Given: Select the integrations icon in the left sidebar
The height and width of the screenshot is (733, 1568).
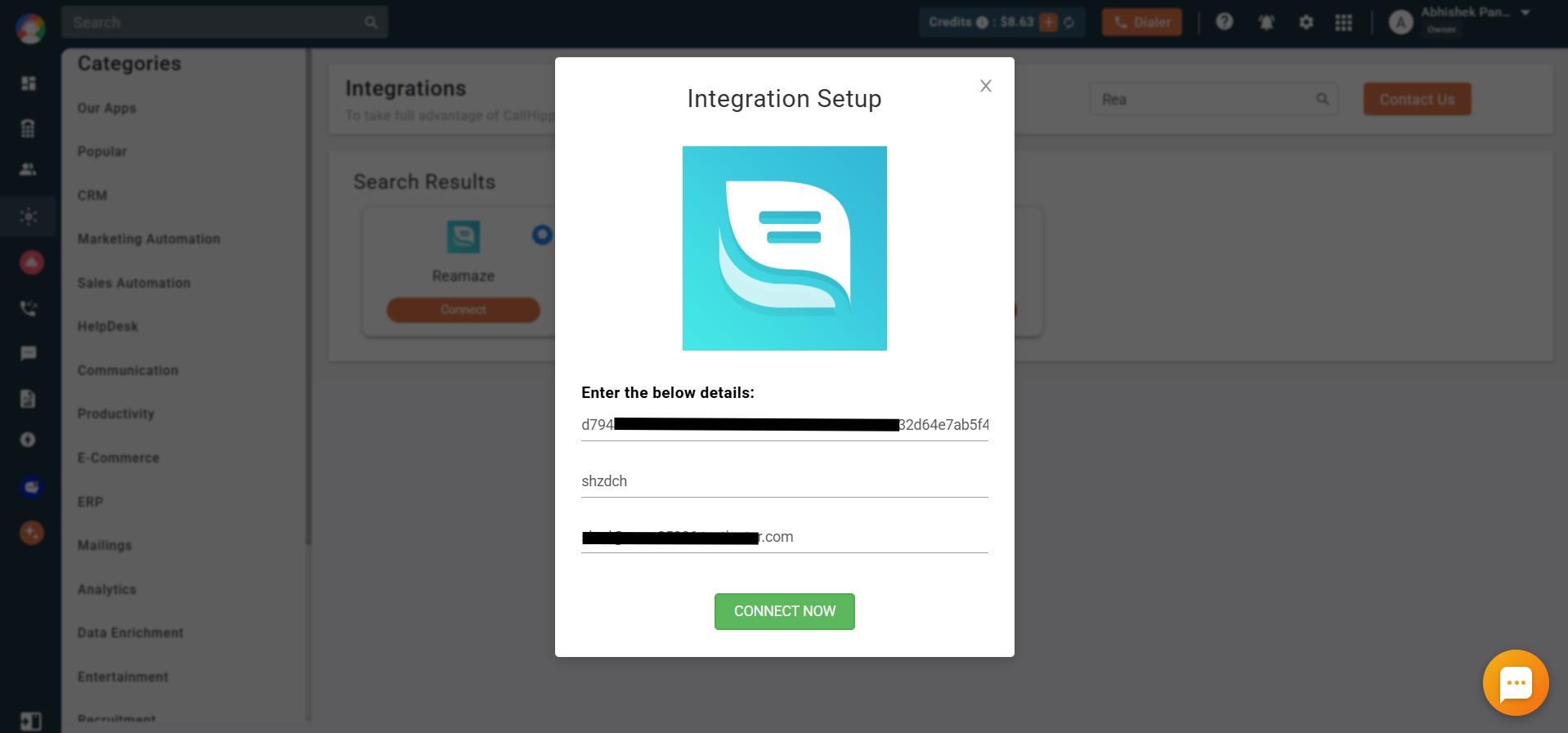Looking at the screenshot, I should (29, 217).
